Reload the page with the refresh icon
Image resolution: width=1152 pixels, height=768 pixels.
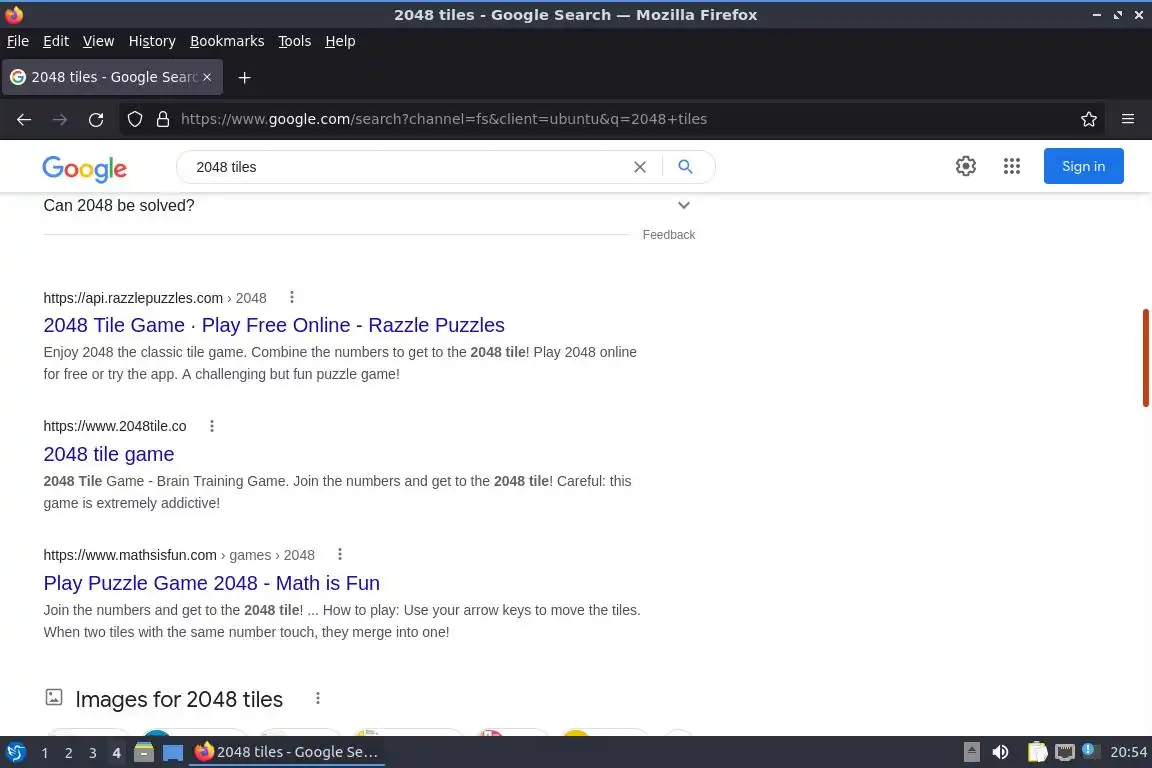[96, 119]
